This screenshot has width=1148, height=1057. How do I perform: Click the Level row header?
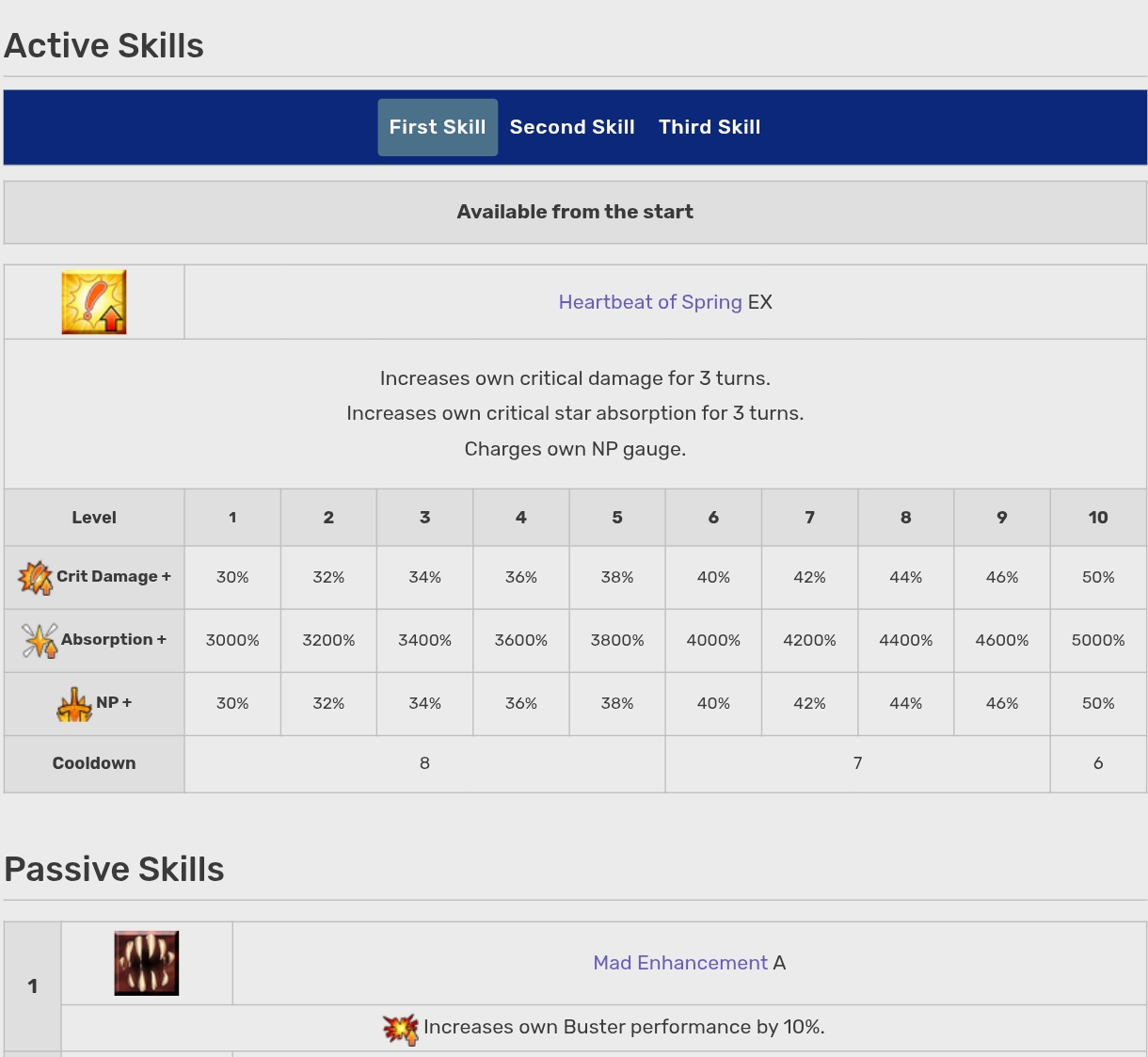94,517
